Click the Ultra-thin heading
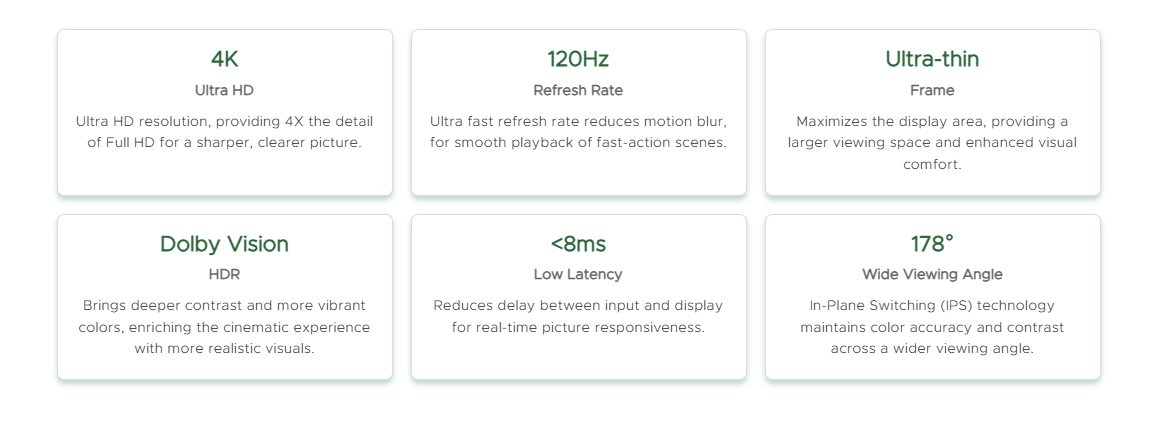Screen dimensions: 1156x424 [x=932, y=59]
